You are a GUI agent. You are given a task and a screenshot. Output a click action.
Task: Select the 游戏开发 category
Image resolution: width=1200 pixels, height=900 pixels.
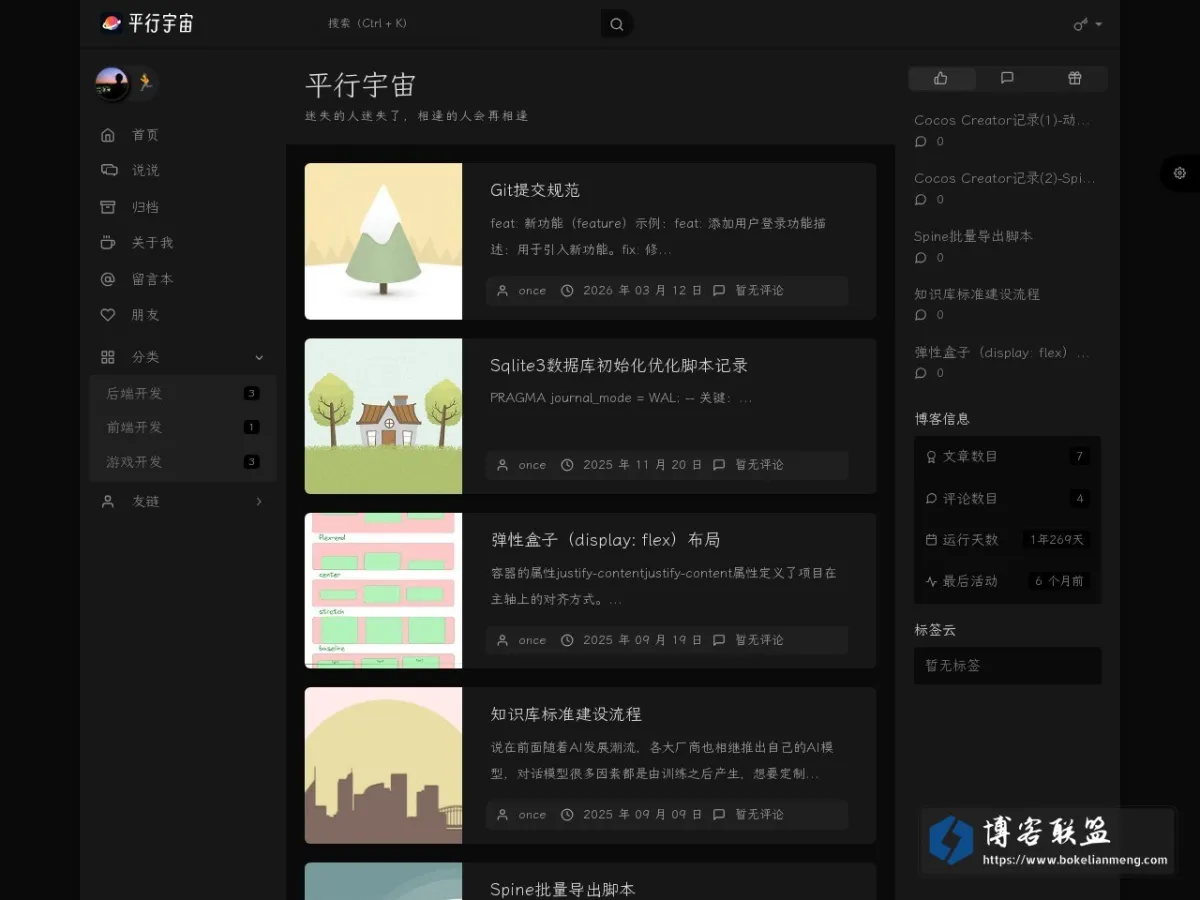182,461
